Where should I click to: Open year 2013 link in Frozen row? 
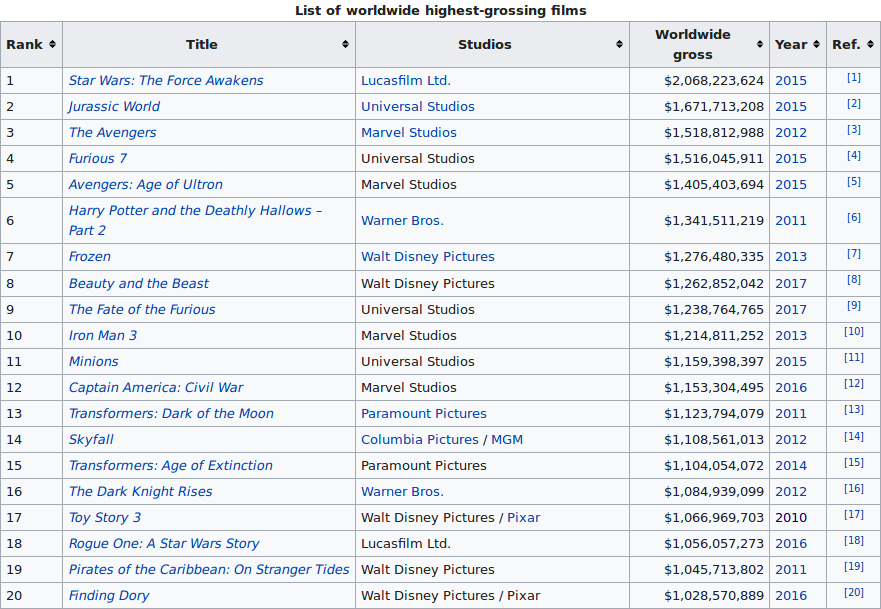click(791, 256)
